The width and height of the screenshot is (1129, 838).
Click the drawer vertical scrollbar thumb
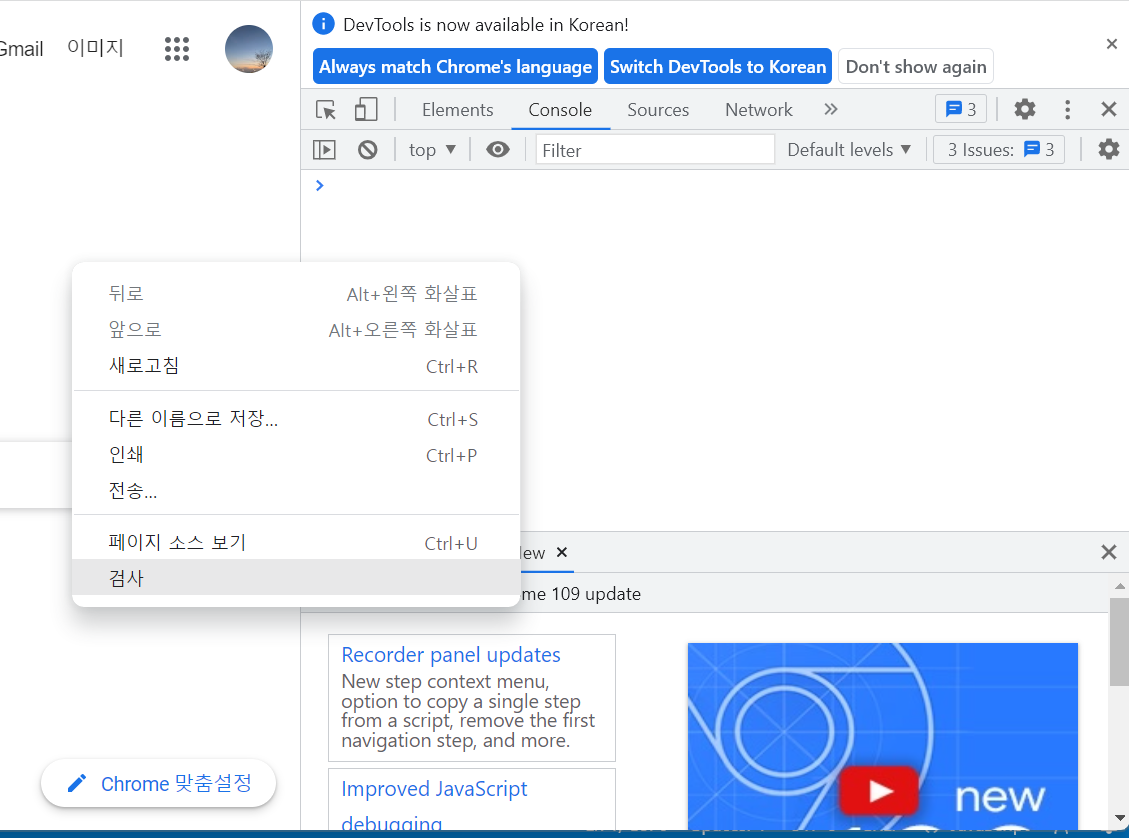pyautogui.click(x=1120, y=641)
